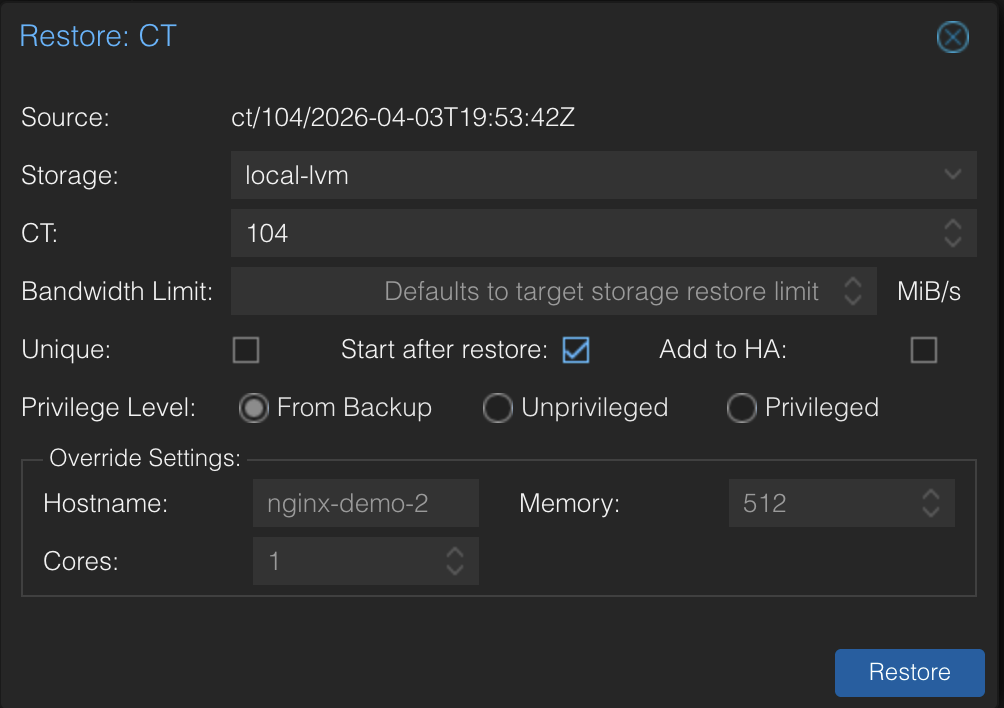This screenshot has width=1004, height=708.
Task: Enable the Add to HA checkbox
Action: tap(923, 350)
